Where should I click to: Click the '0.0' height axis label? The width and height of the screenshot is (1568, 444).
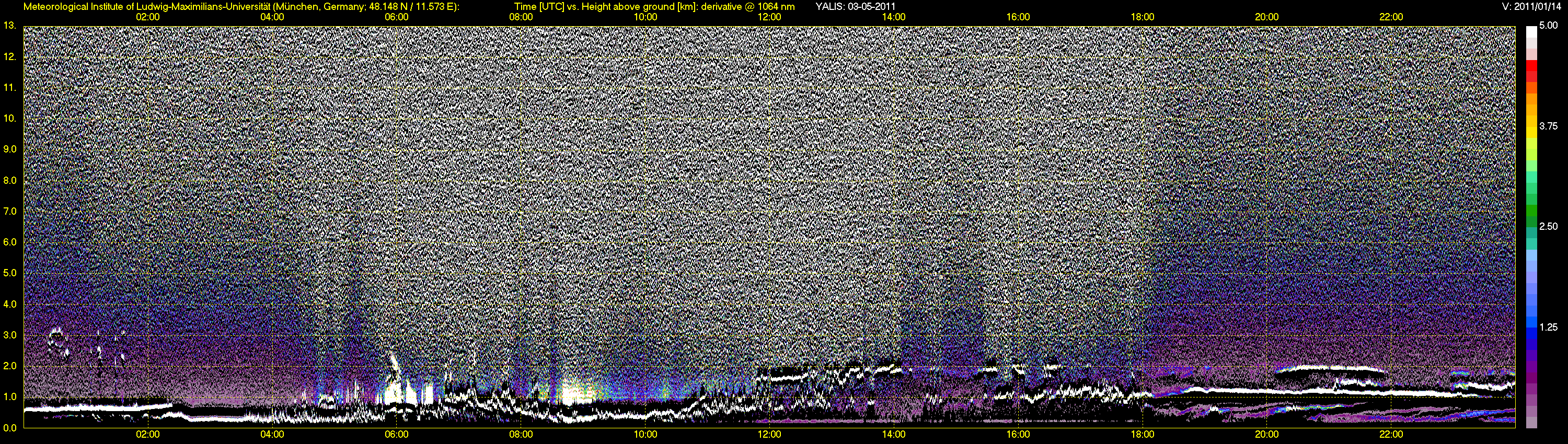[x=10, y=428]
